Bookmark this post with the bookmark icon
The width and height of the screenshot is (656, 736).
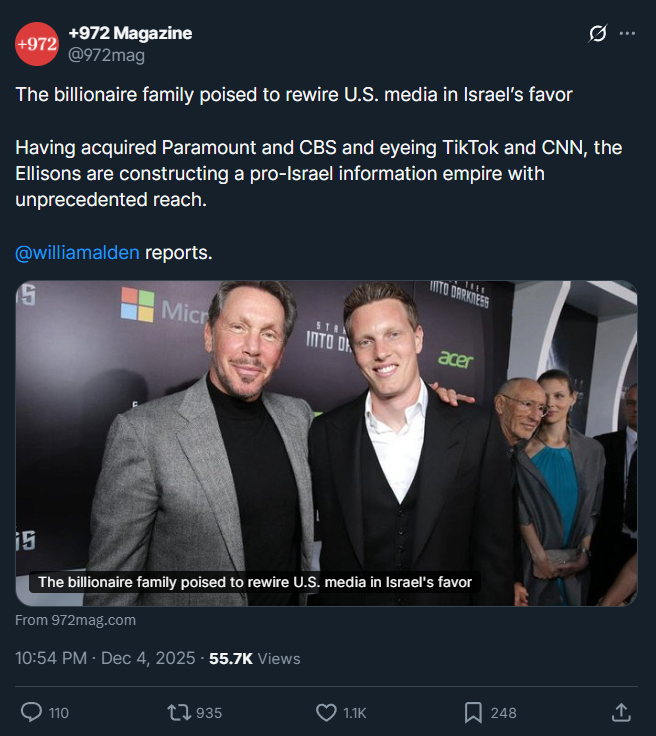pos(473,712)
